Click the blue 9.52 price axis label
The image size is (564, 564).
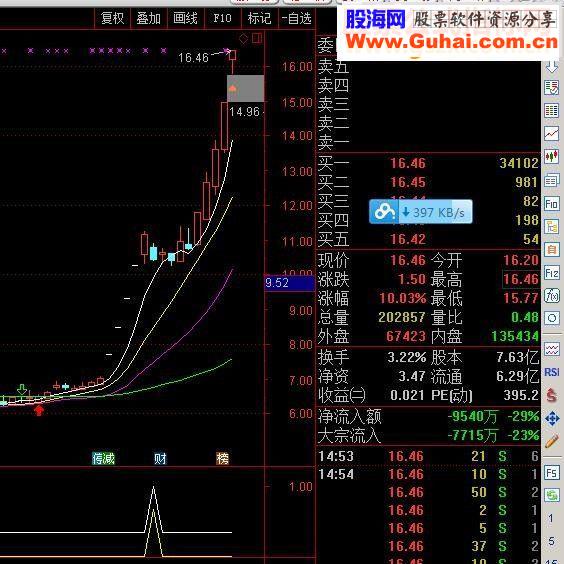click(289, 283)
